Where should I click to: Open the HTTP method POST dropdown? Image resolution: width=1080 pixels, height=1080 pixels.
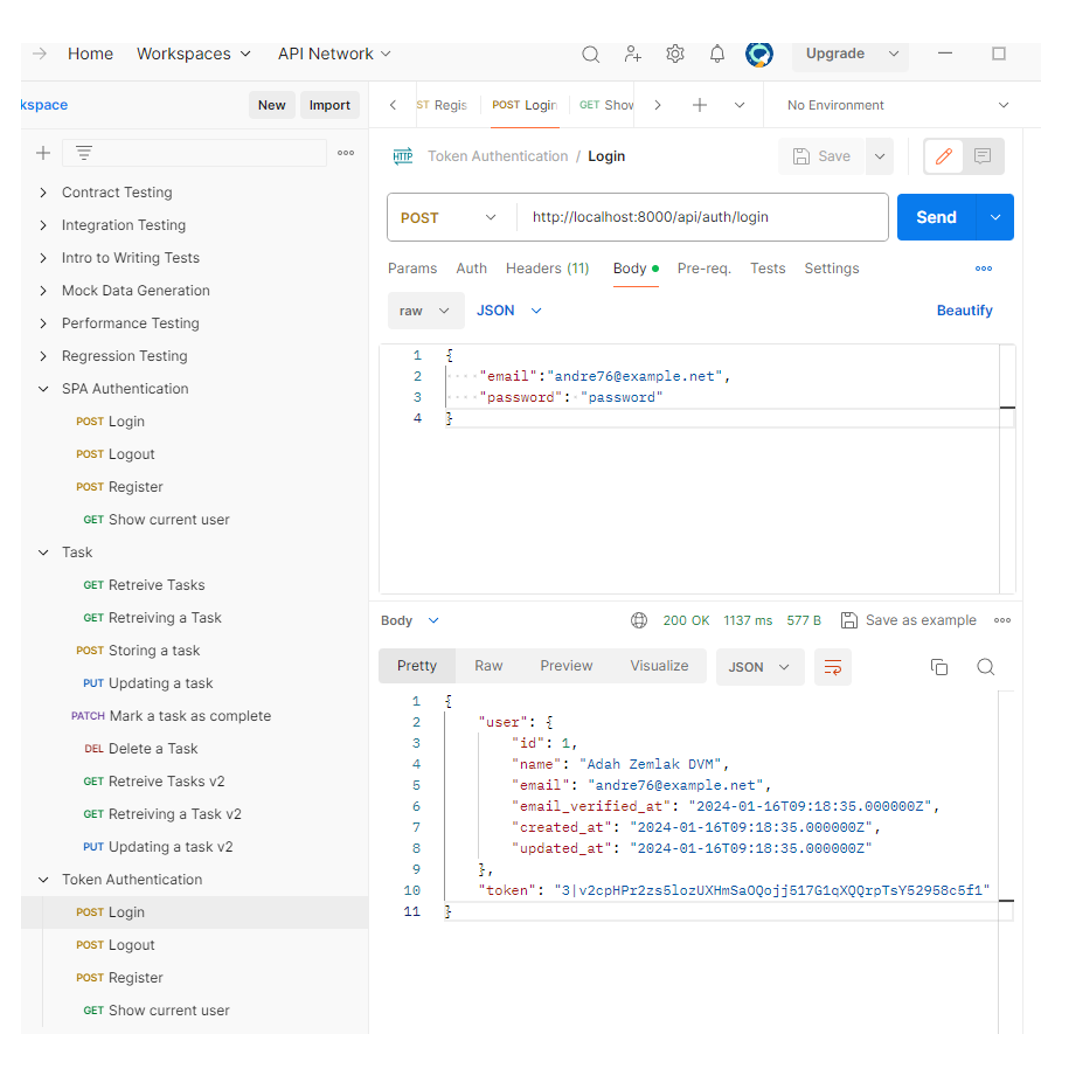448,218
